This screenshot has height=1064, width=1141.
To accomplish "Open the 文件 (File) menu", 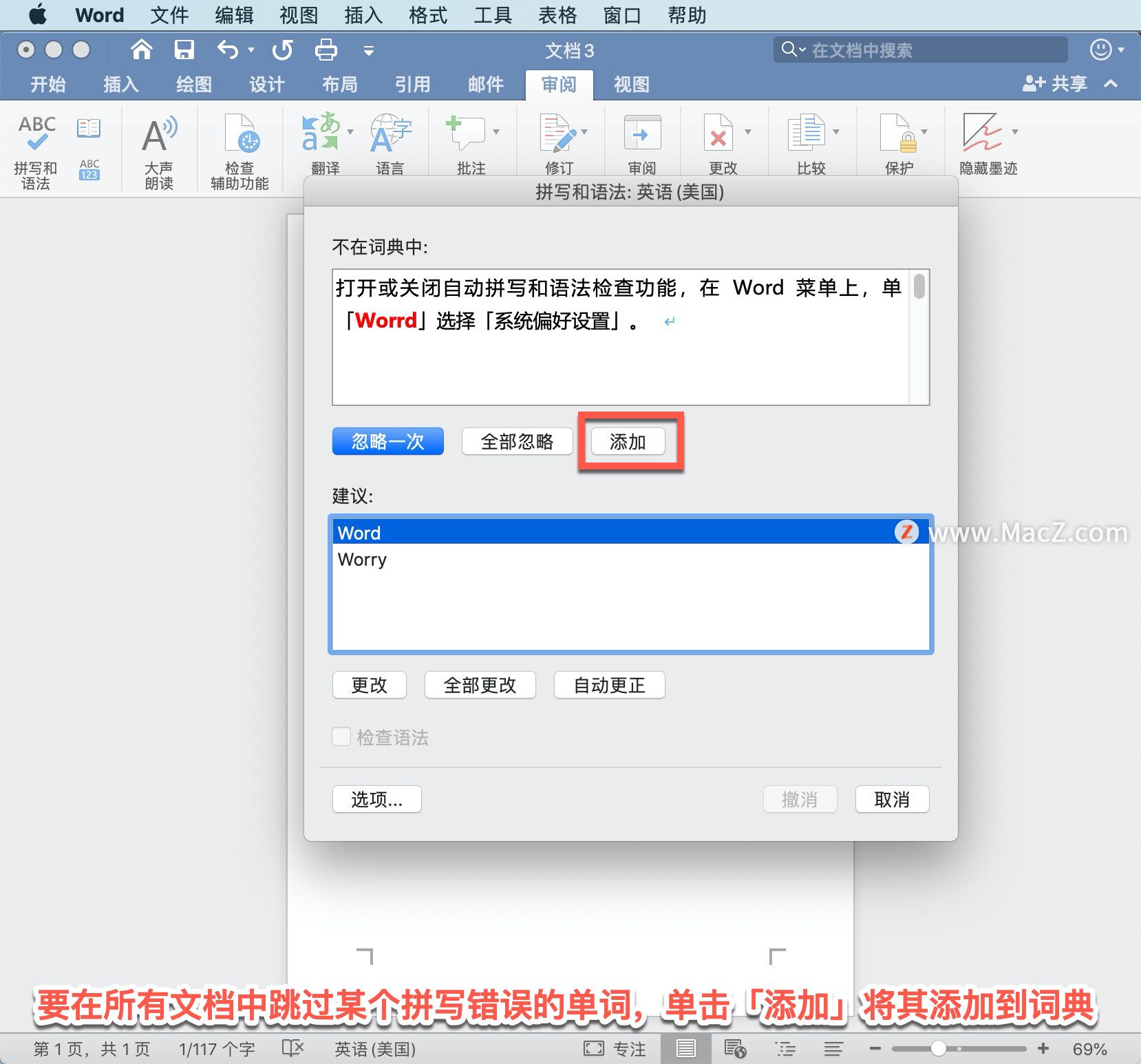I will point(169,14).
